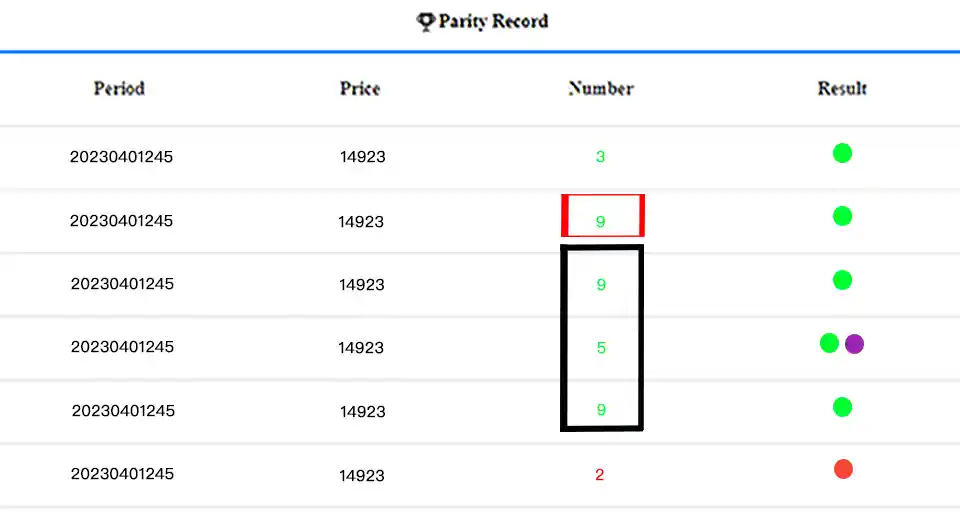The height and width of the screenshot is (516, 960).
Task: Select the Period column header
Action: point(119,88)
